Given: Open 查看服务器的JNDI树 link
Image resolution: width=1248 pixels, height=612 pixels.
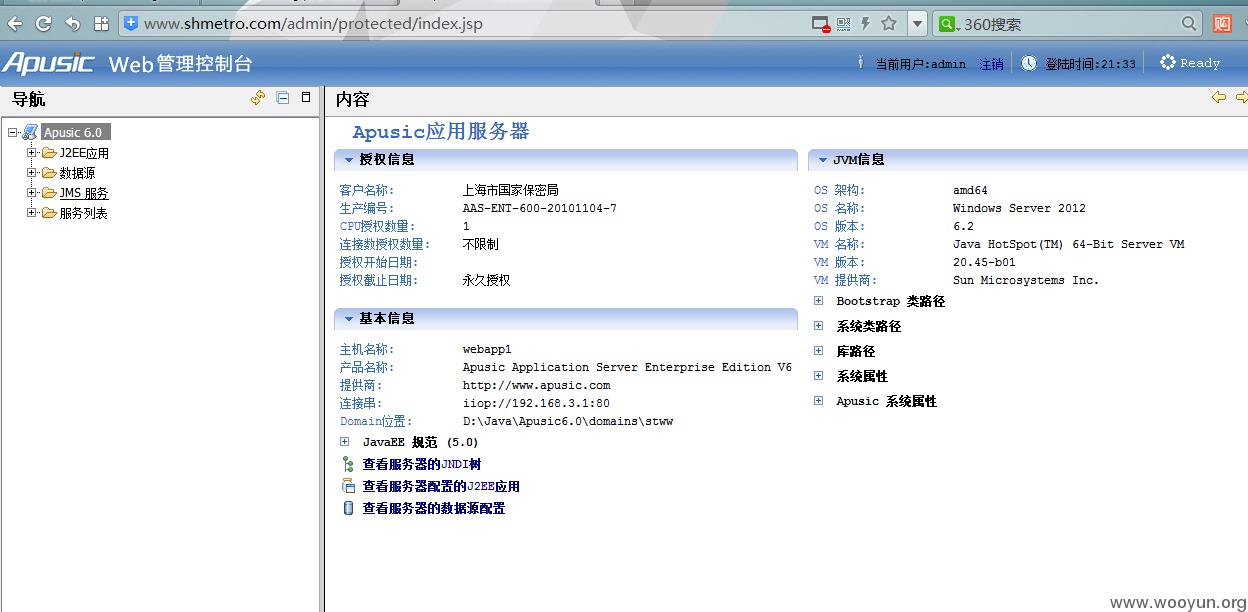Looking at the screenshot, I should click(422, 464).
